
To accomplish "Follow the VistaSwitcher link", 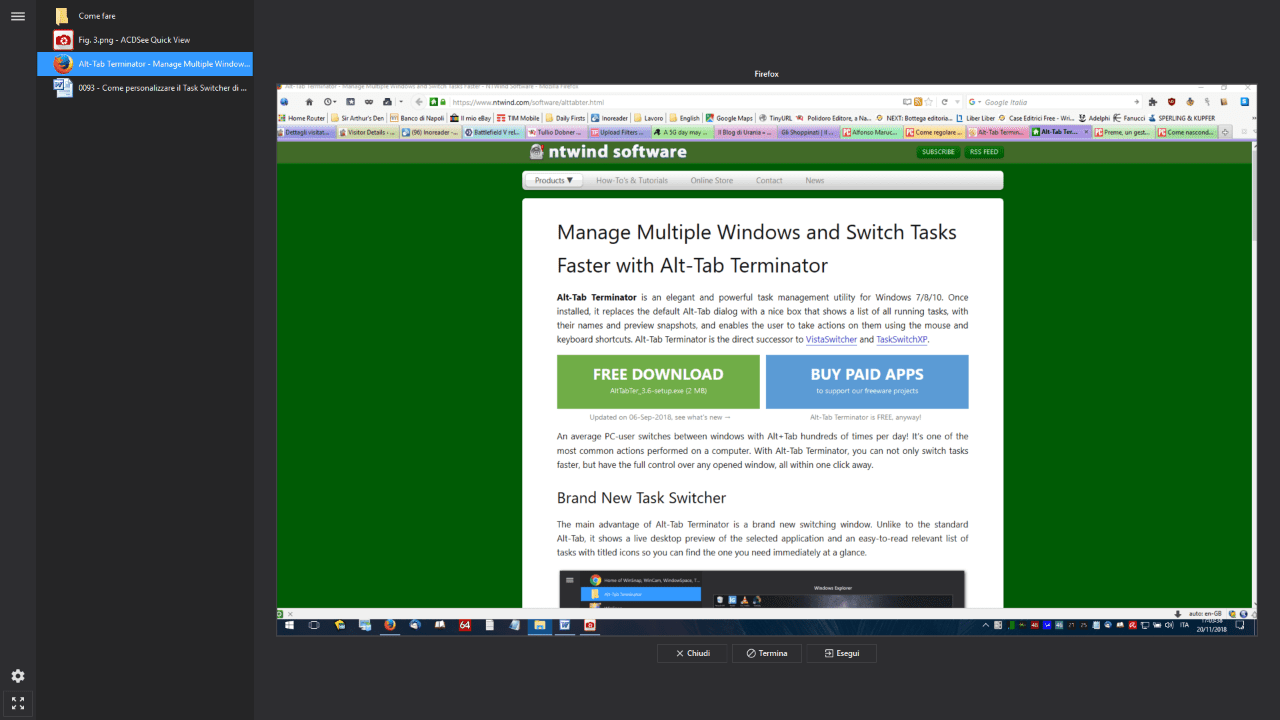I will (x=831, y=340).
